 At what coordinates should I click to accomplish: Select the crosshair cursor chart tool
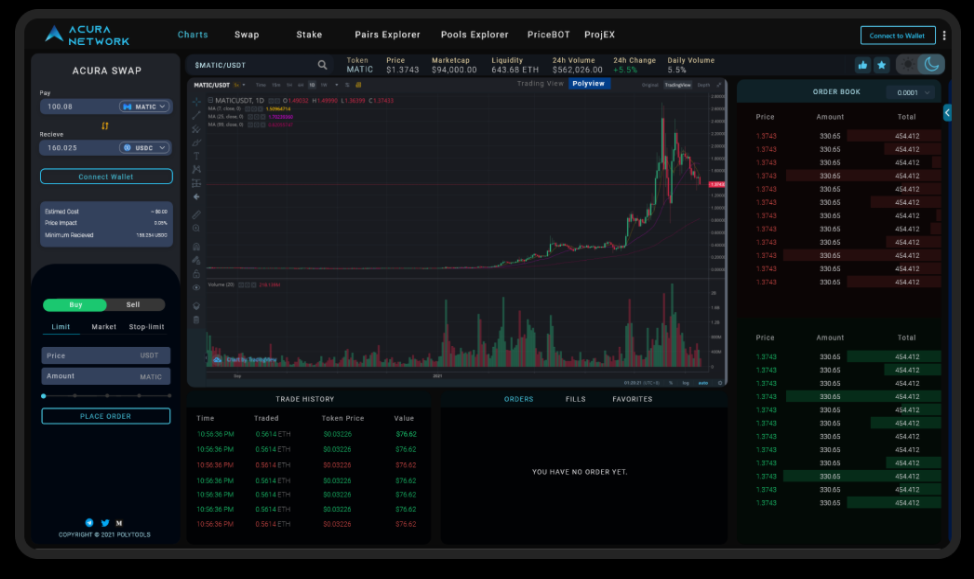(196, 102)
